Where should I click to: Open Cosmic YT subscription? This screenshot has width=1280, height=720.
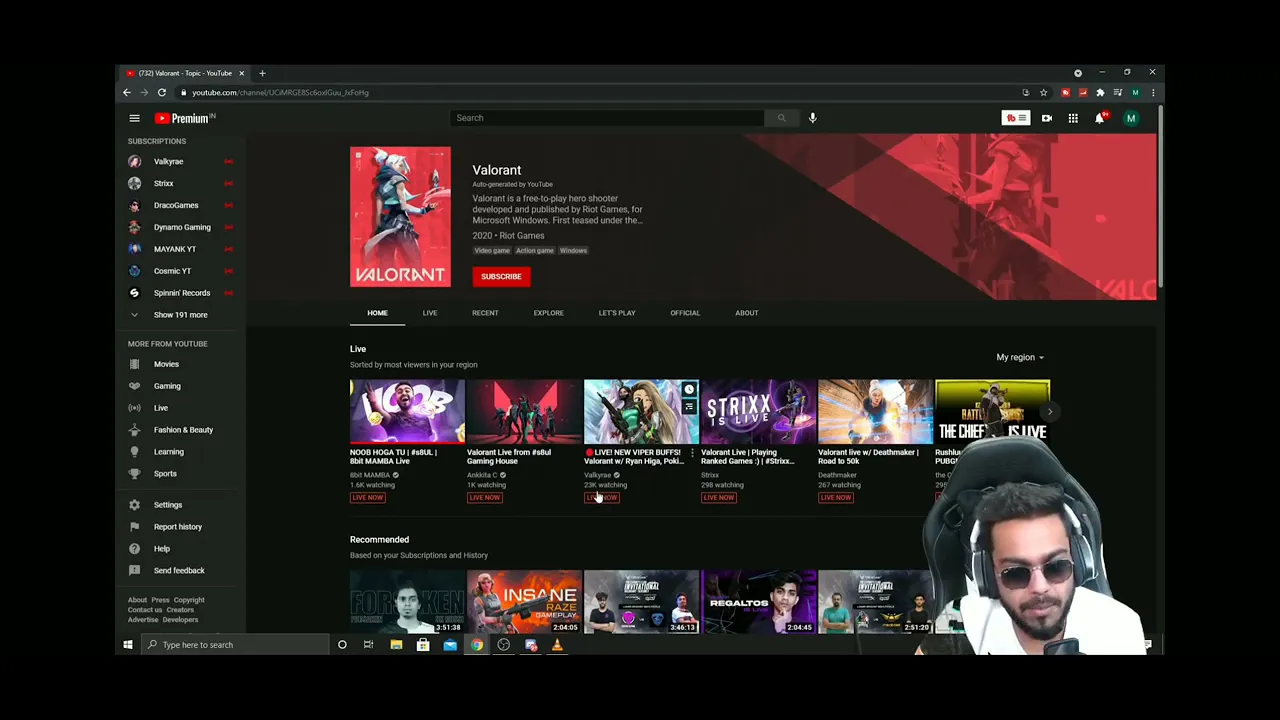[180, 271]
